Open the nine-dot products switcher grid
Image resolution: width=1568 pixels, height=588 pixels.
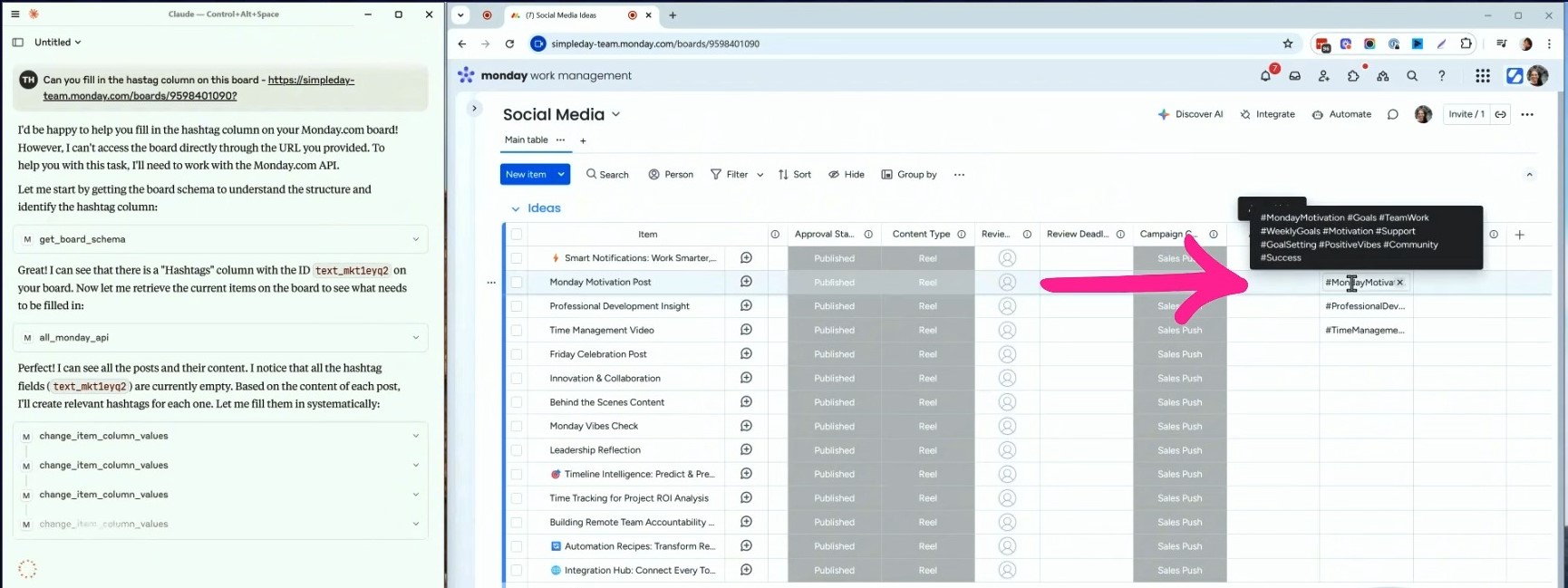pos(1483,76)
